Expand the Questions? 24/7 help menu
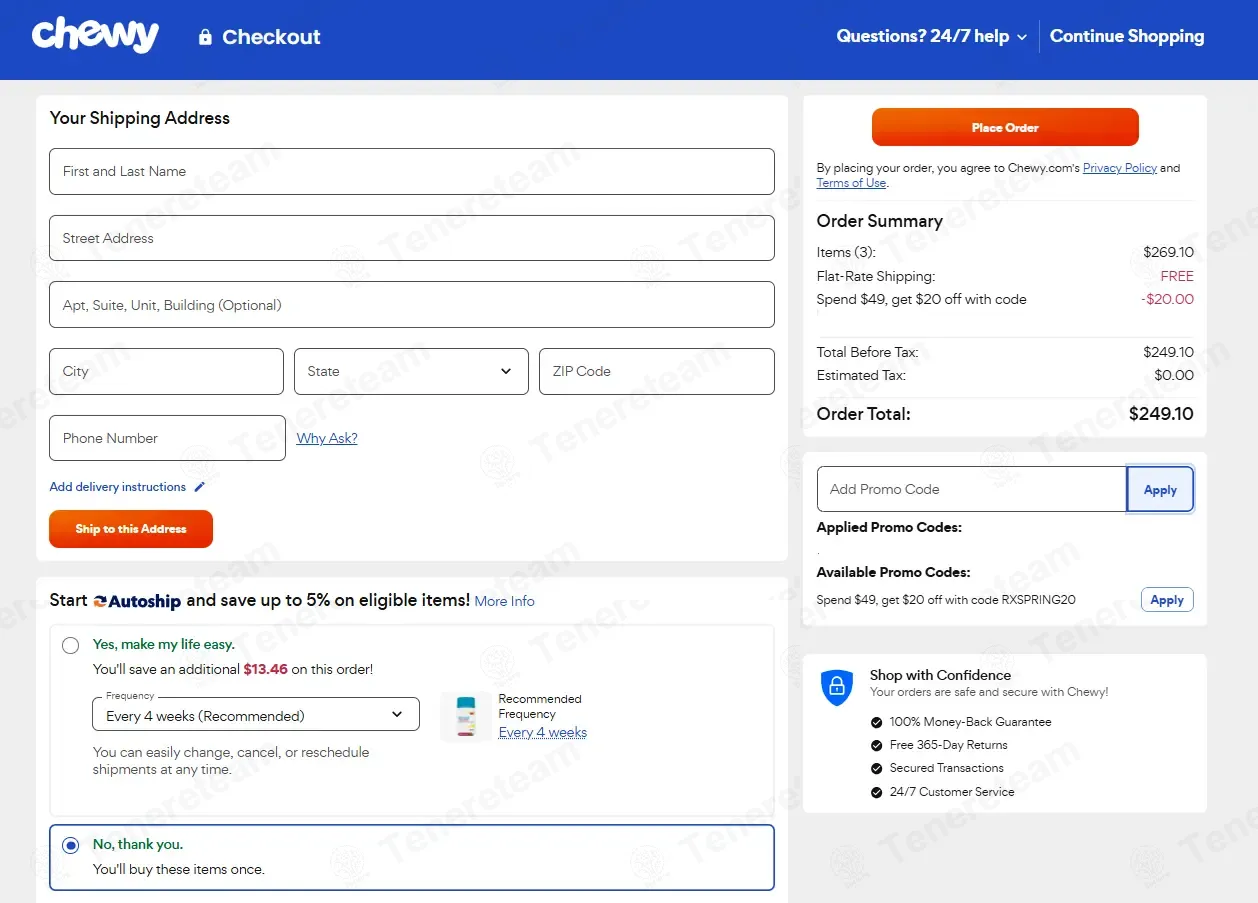 tap(932, 36)
